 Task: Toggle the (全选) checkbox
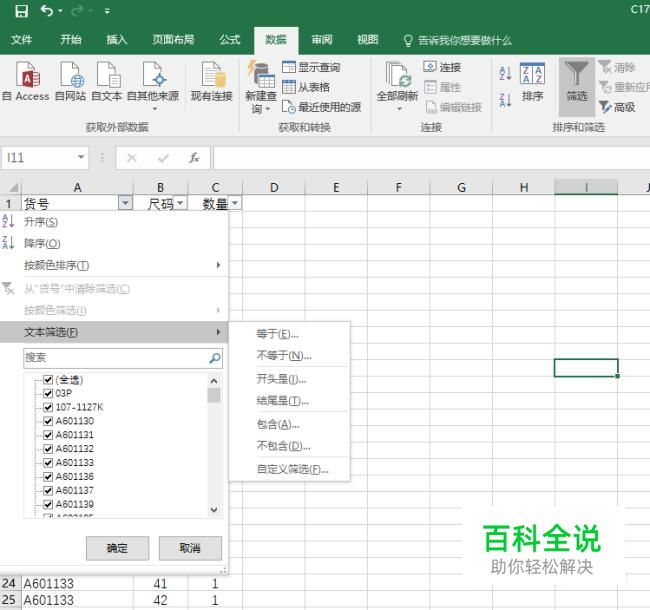[x=48, y=380]
